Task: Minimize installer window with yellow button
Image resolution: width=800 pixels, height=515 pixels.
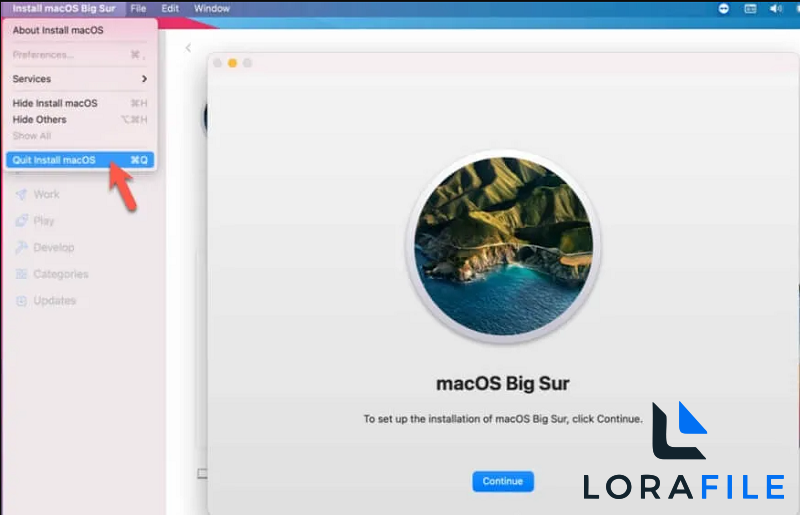Action: coord(232,63)
